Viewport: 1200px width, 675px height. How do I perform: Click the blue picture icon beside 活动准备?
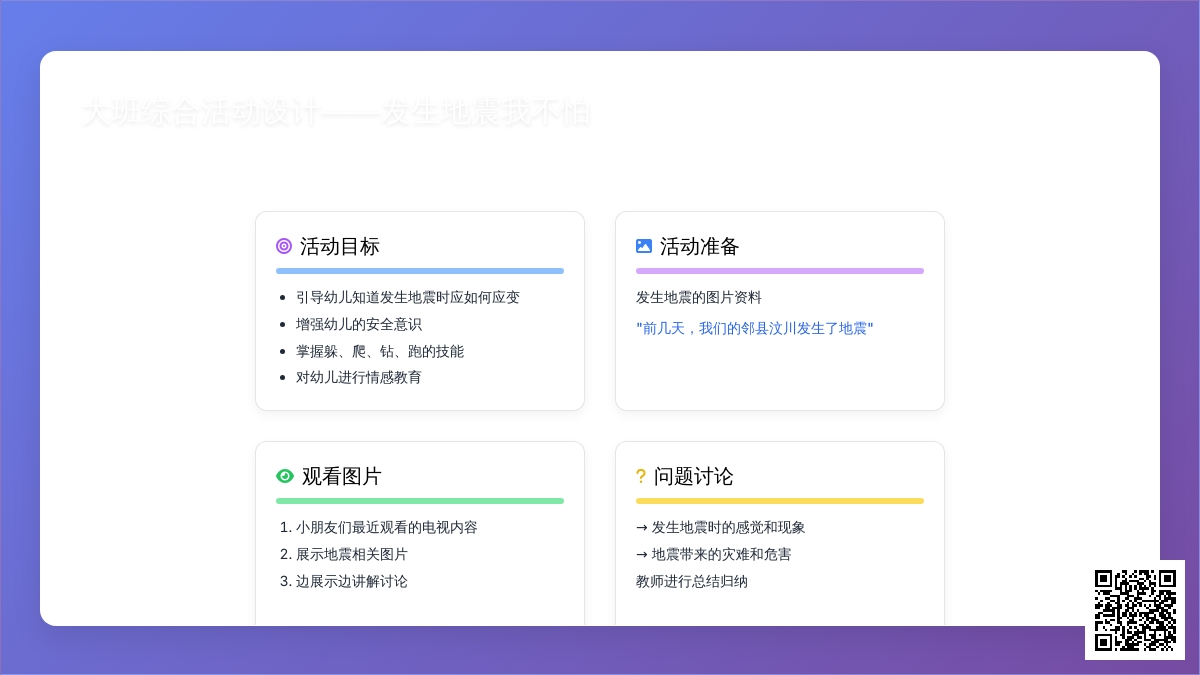click(x=644, y=246)
